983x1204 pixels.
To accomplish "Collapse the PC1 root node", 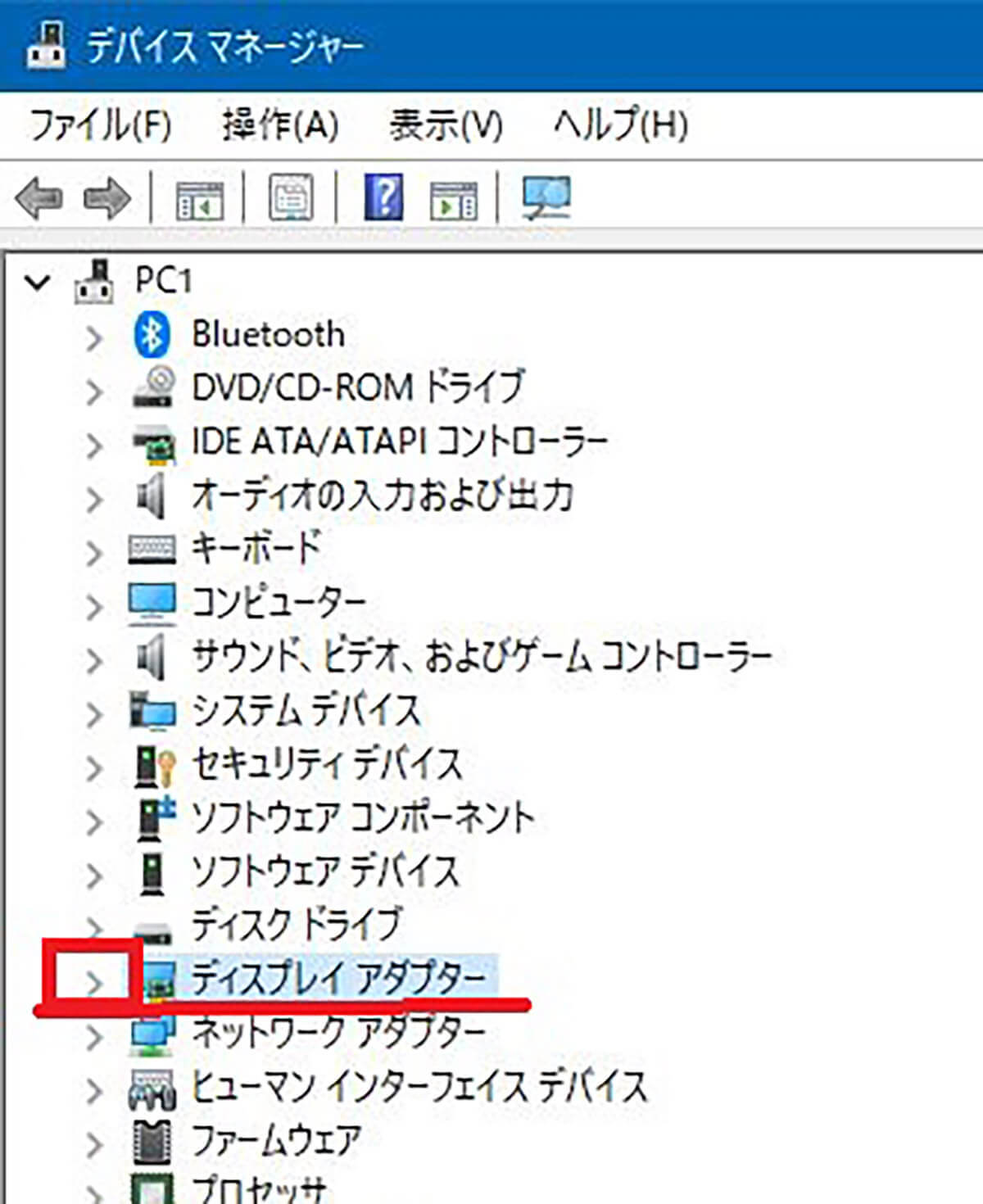I will coord(38,283).
